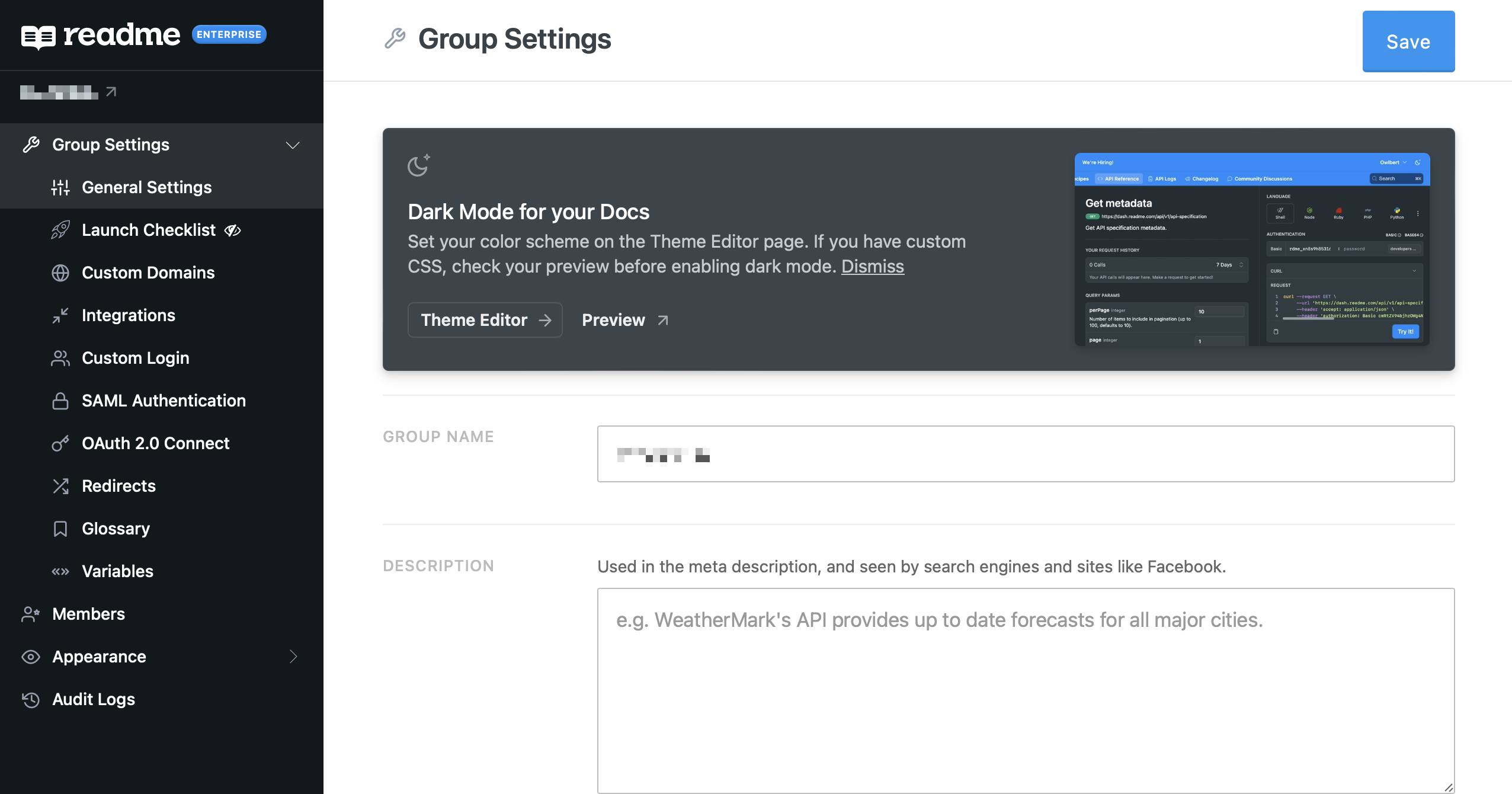Expand the Appearance section chevron

pos(293,657)
